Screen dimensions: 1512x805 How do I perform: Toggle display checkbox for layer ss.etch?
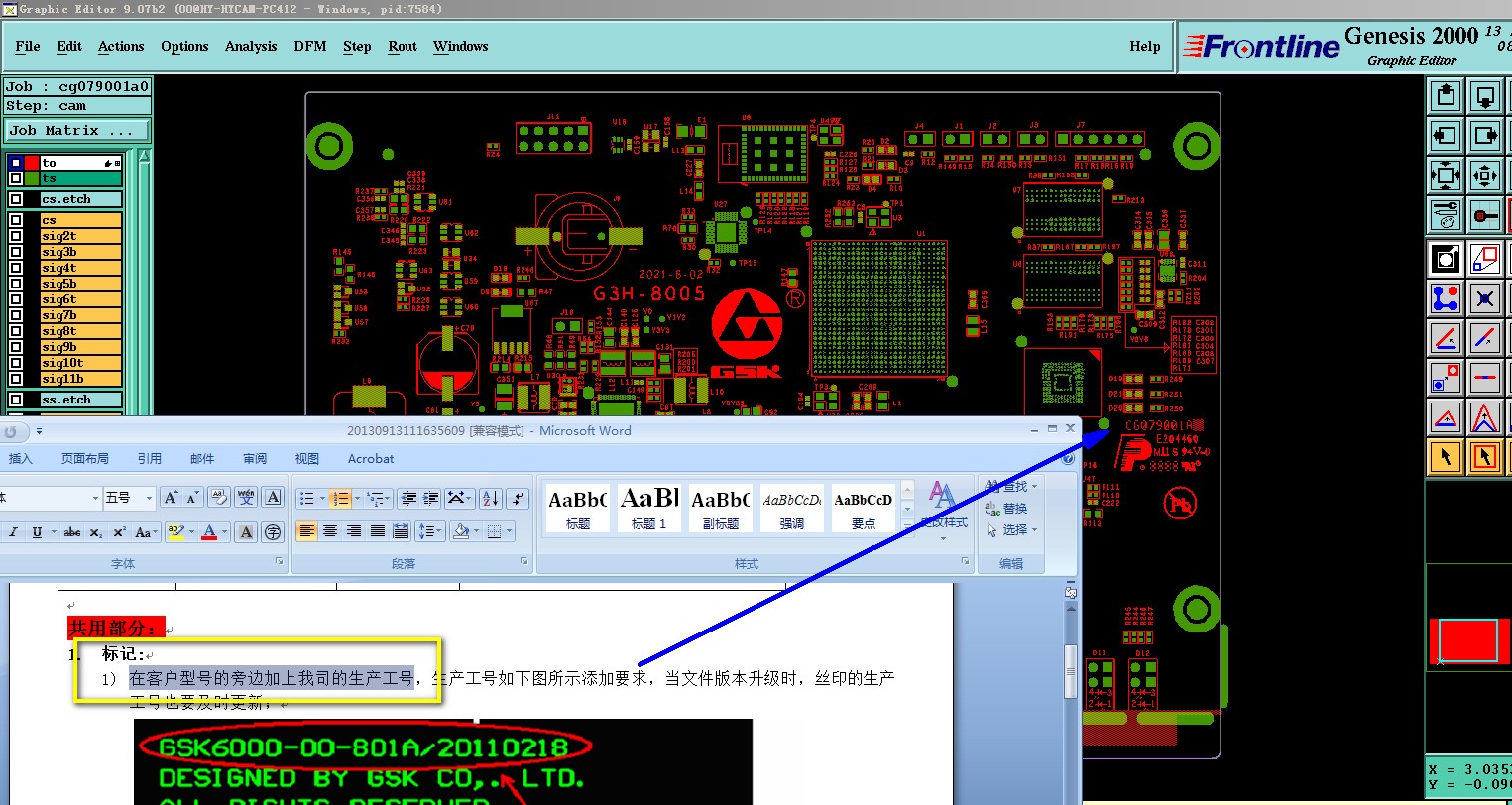pyautogui.click(x=16, y=400)
